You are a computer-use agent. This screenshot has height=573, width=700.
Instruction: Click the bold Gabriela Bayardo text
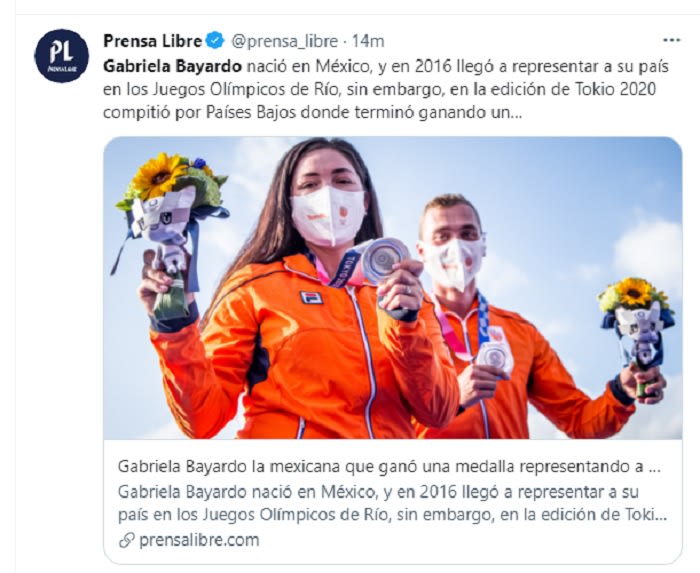click(172, 66)
